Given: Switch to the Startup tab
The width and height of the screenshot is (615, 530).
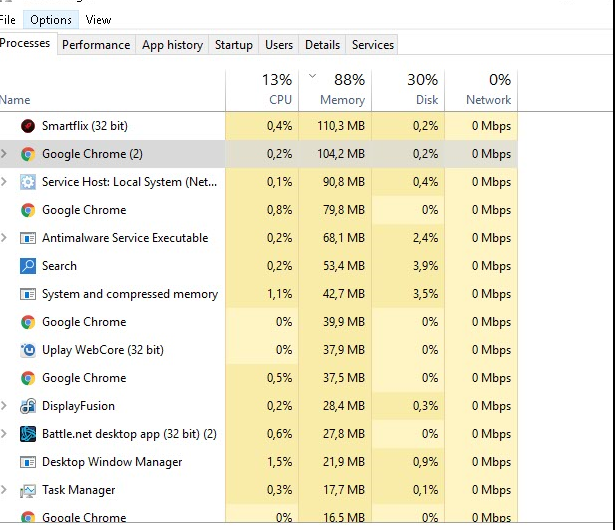Looking at the screenshot, I should (234, 45).
